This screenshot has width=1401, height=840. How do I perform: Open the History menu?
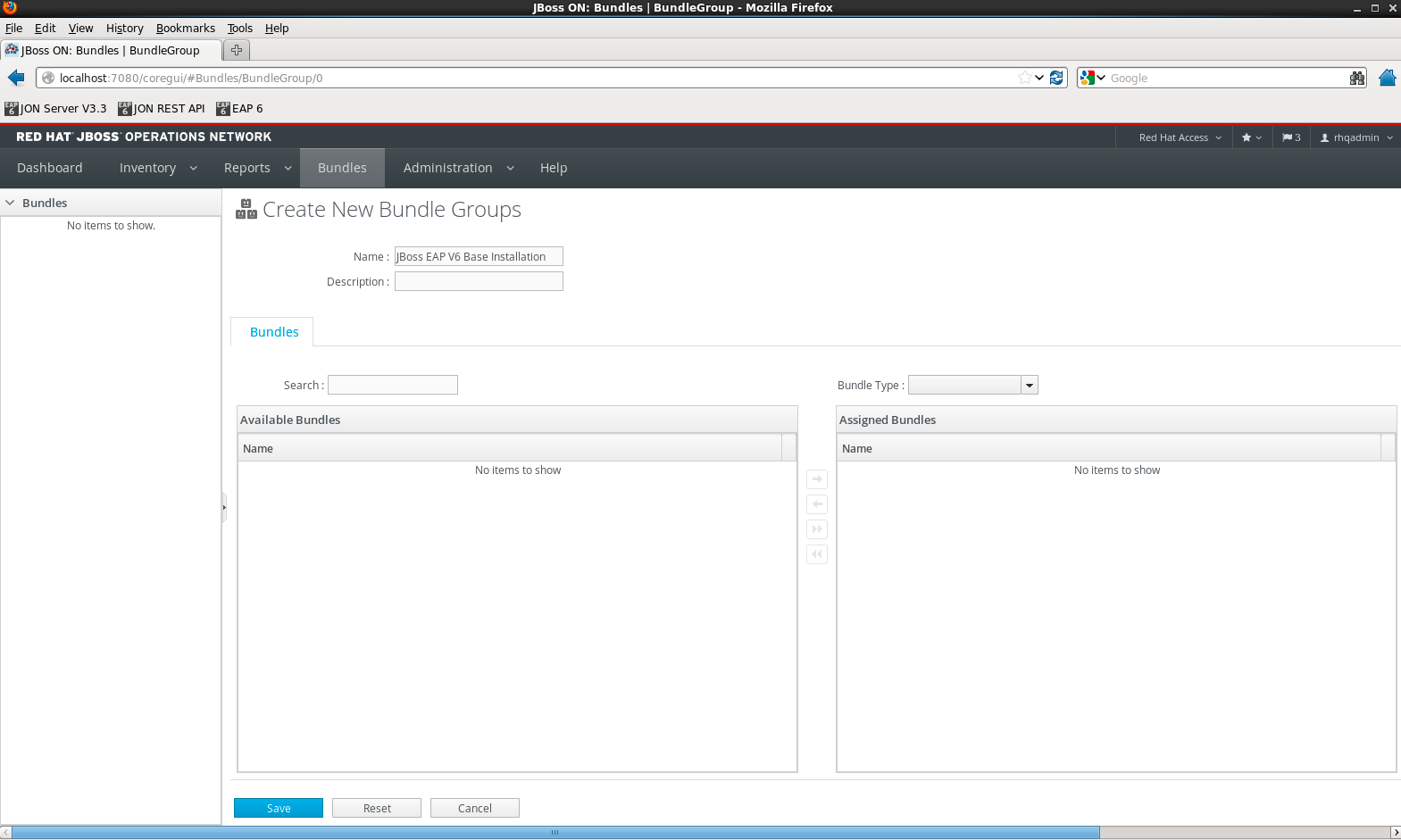click(124, 29)
